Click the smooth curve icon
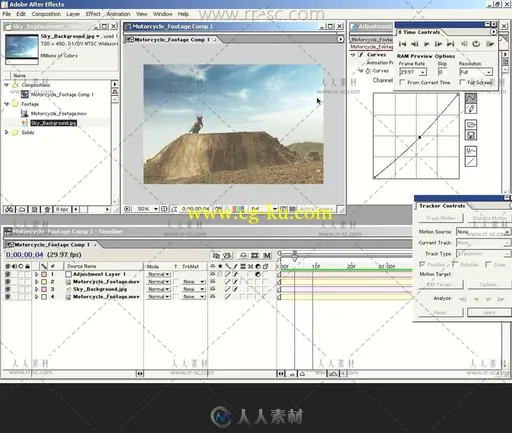Screen dimensions: 512x433 point(471,151)
